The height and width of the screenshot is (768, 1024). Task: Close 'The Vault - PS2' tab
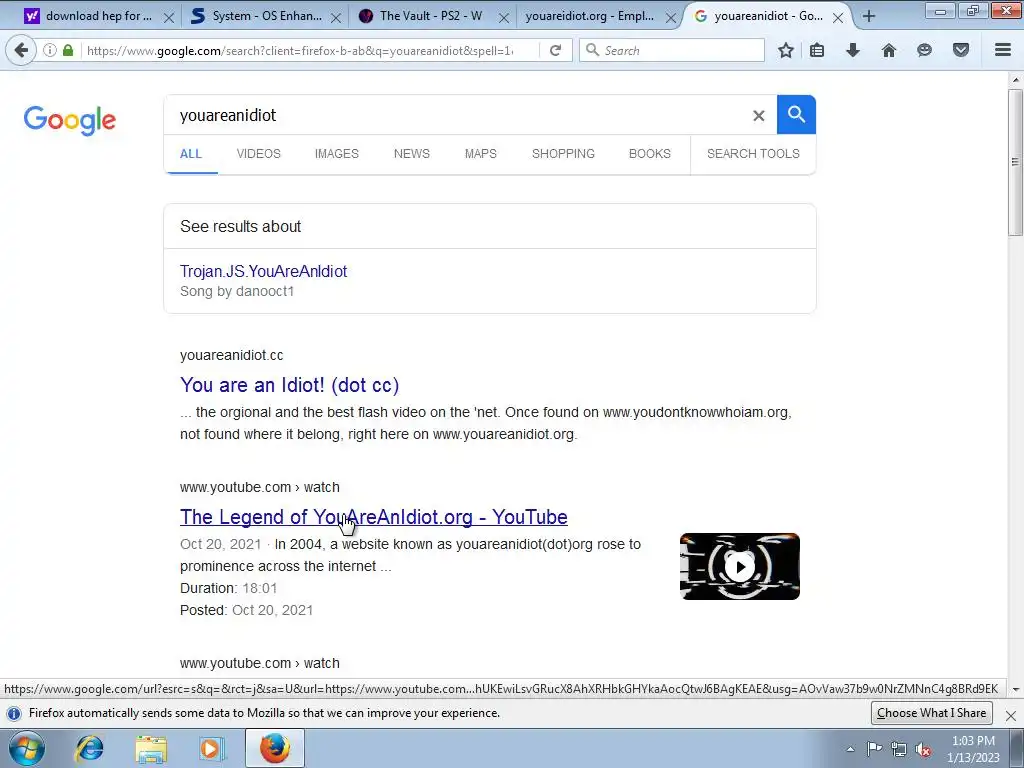click(504, 18)
